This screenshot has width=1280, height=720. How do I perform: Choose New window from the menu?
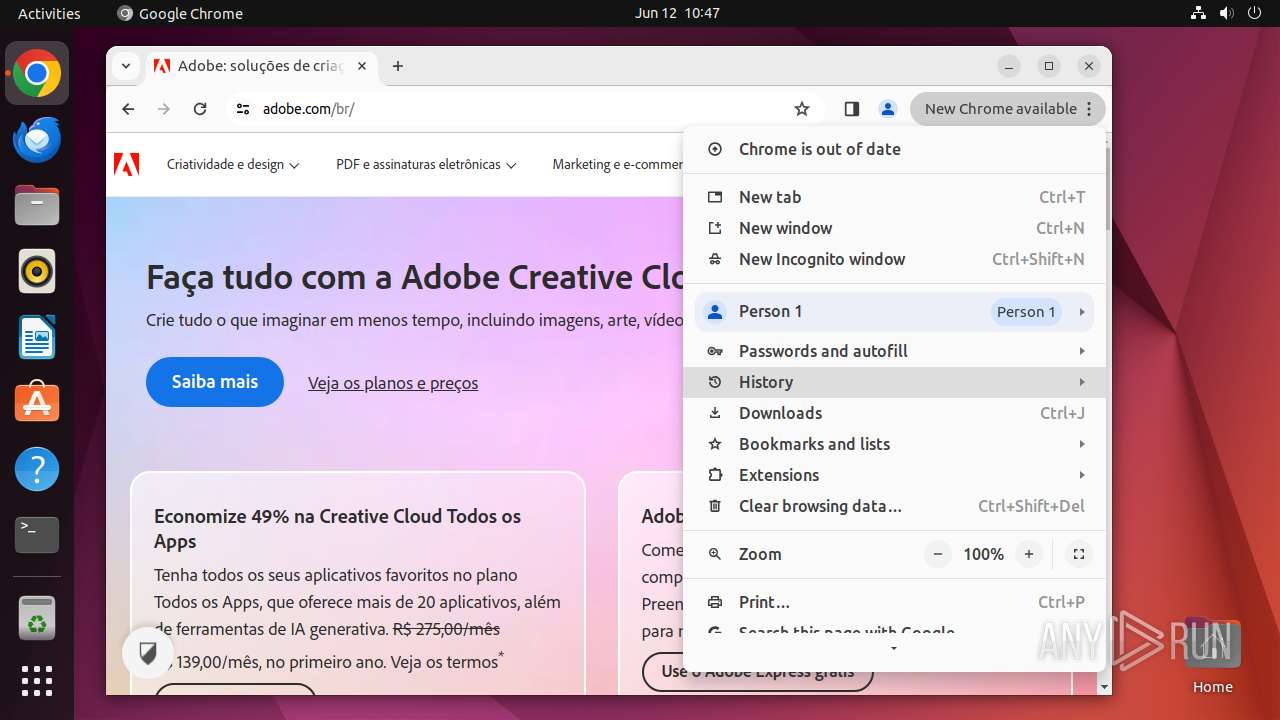[893, 228]
